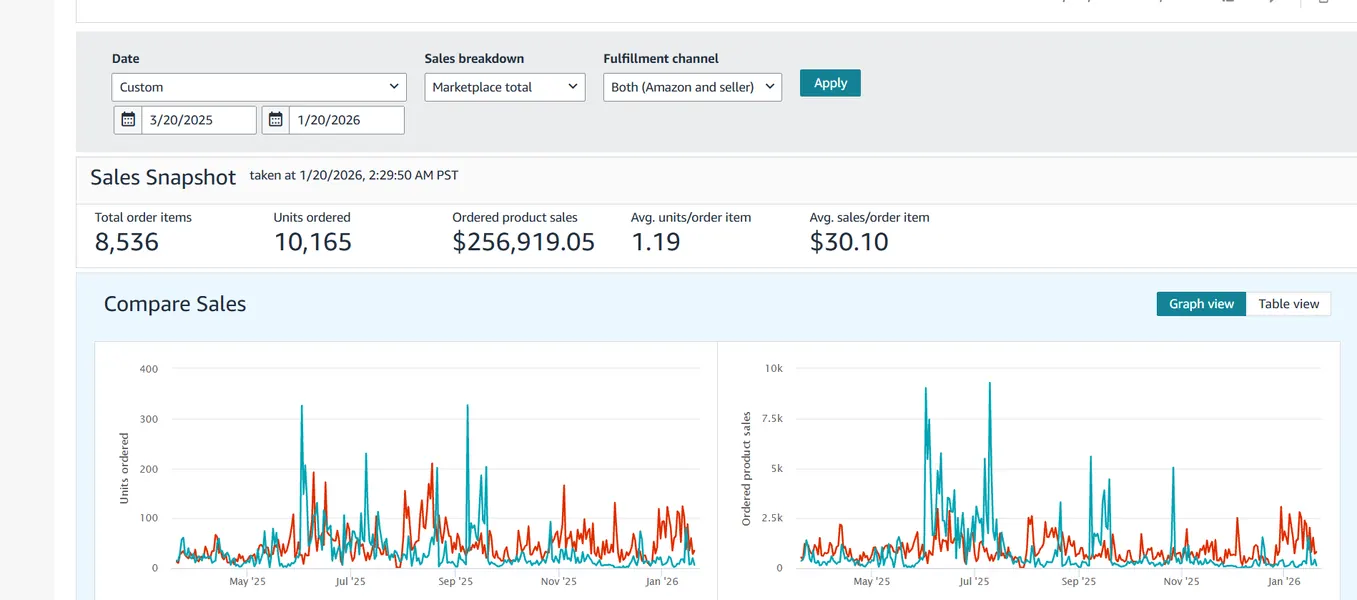The image size is (1357, 600).
Task: Open the calendar icon beside 3/20/2025
Action: tap(128, 120)
